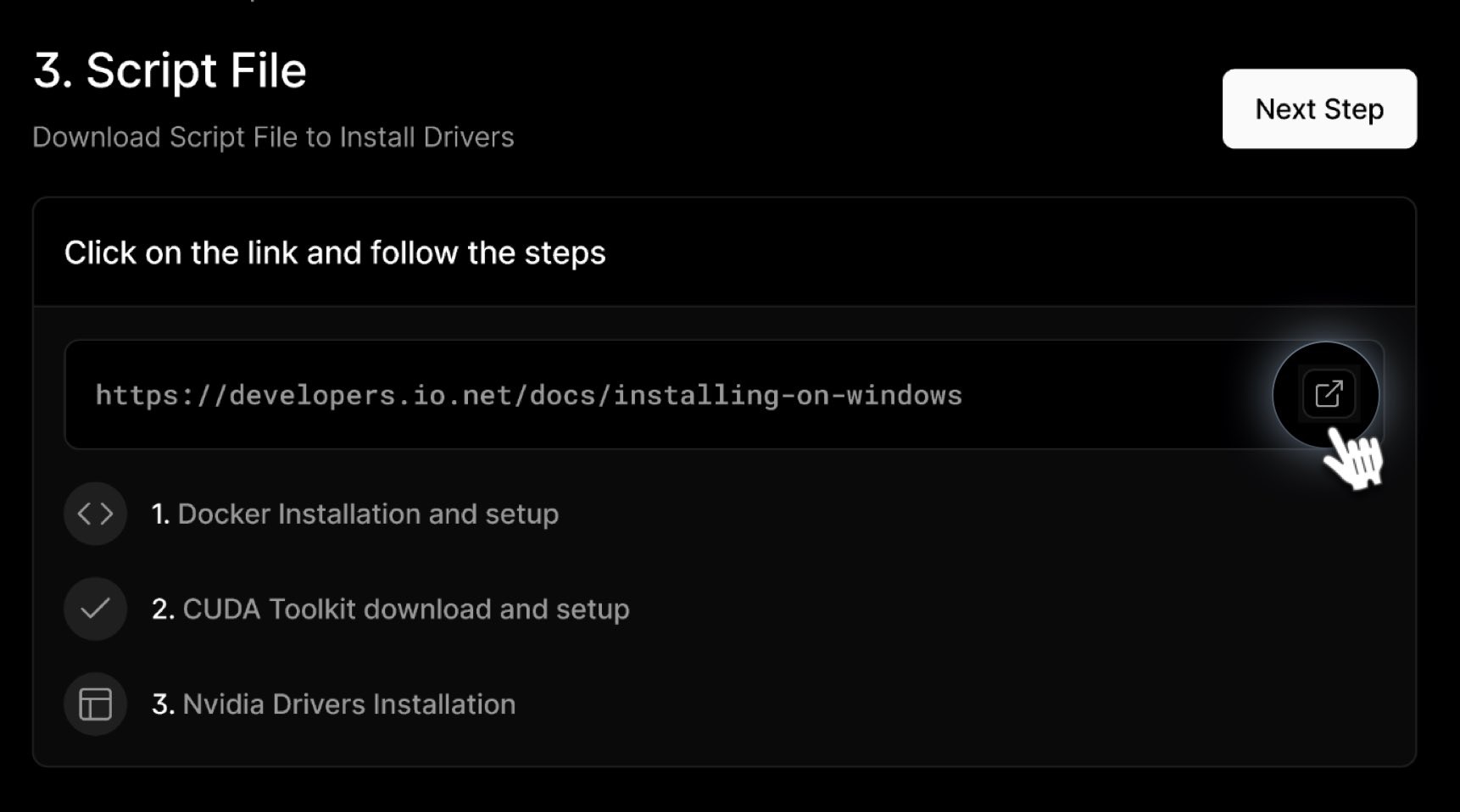Click the code brackets icon for Docker step
Screen dimensions: 1460x812
pos(95,514)
